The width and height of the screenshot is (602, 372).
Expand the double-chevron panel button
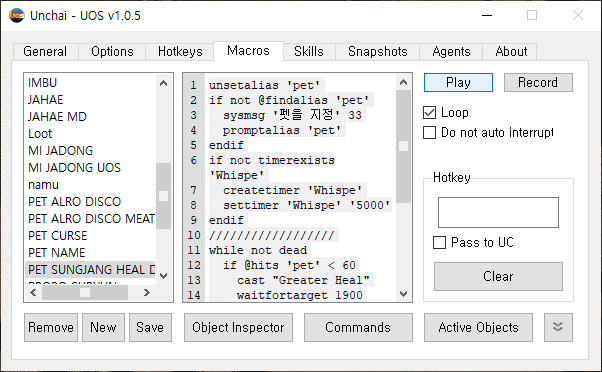(x=558, y=327)
